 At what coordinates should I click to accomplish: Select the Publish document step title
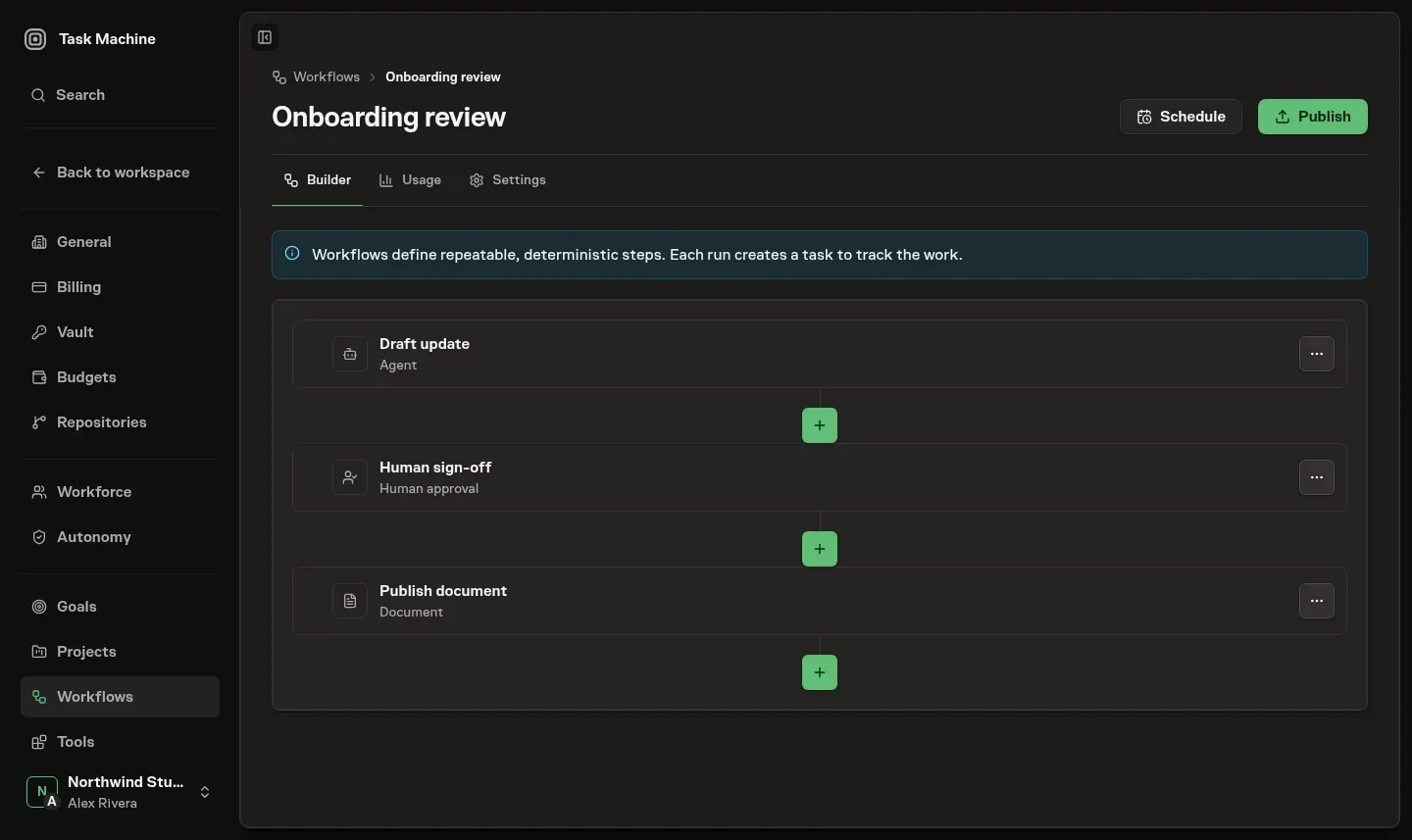(443, 591)
